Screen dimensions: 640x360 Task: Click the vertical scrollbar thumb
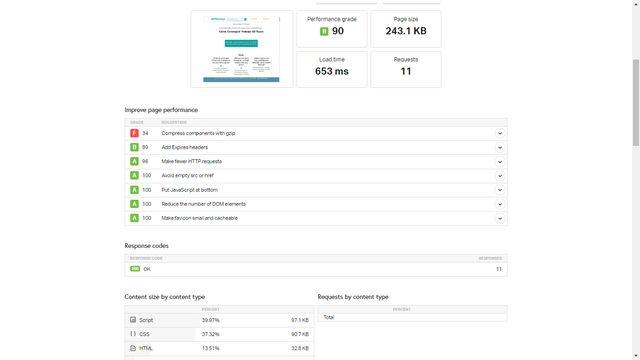coord(636,102)
